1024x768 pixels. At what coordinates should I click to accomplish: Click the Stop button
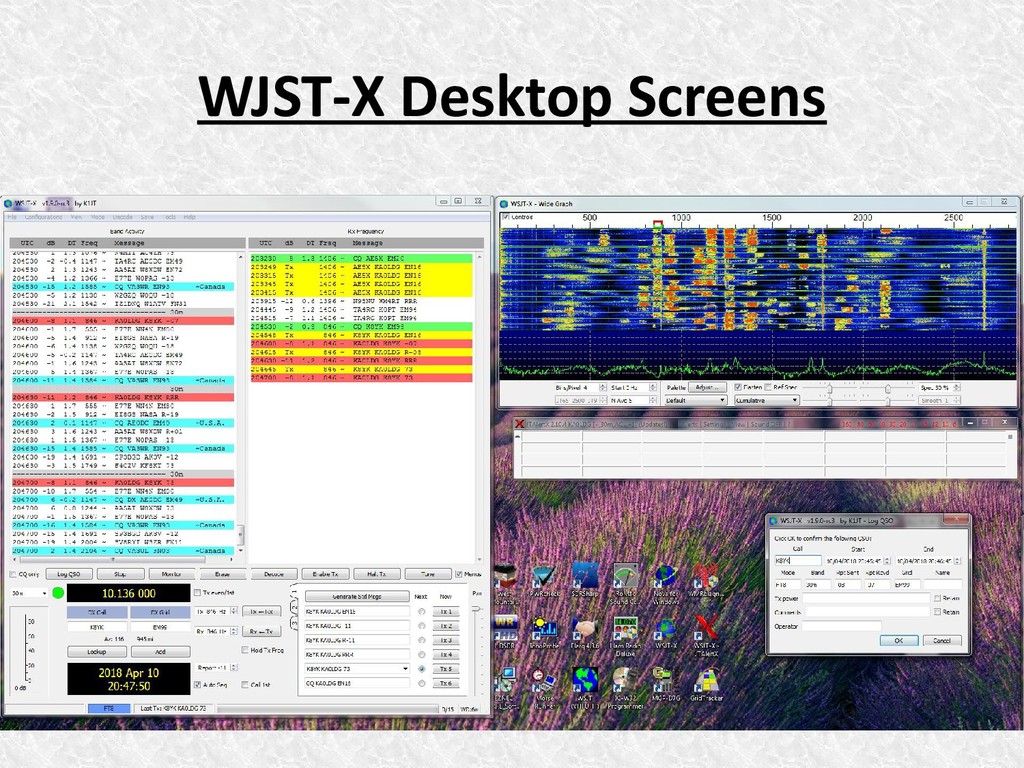(120, 575)
